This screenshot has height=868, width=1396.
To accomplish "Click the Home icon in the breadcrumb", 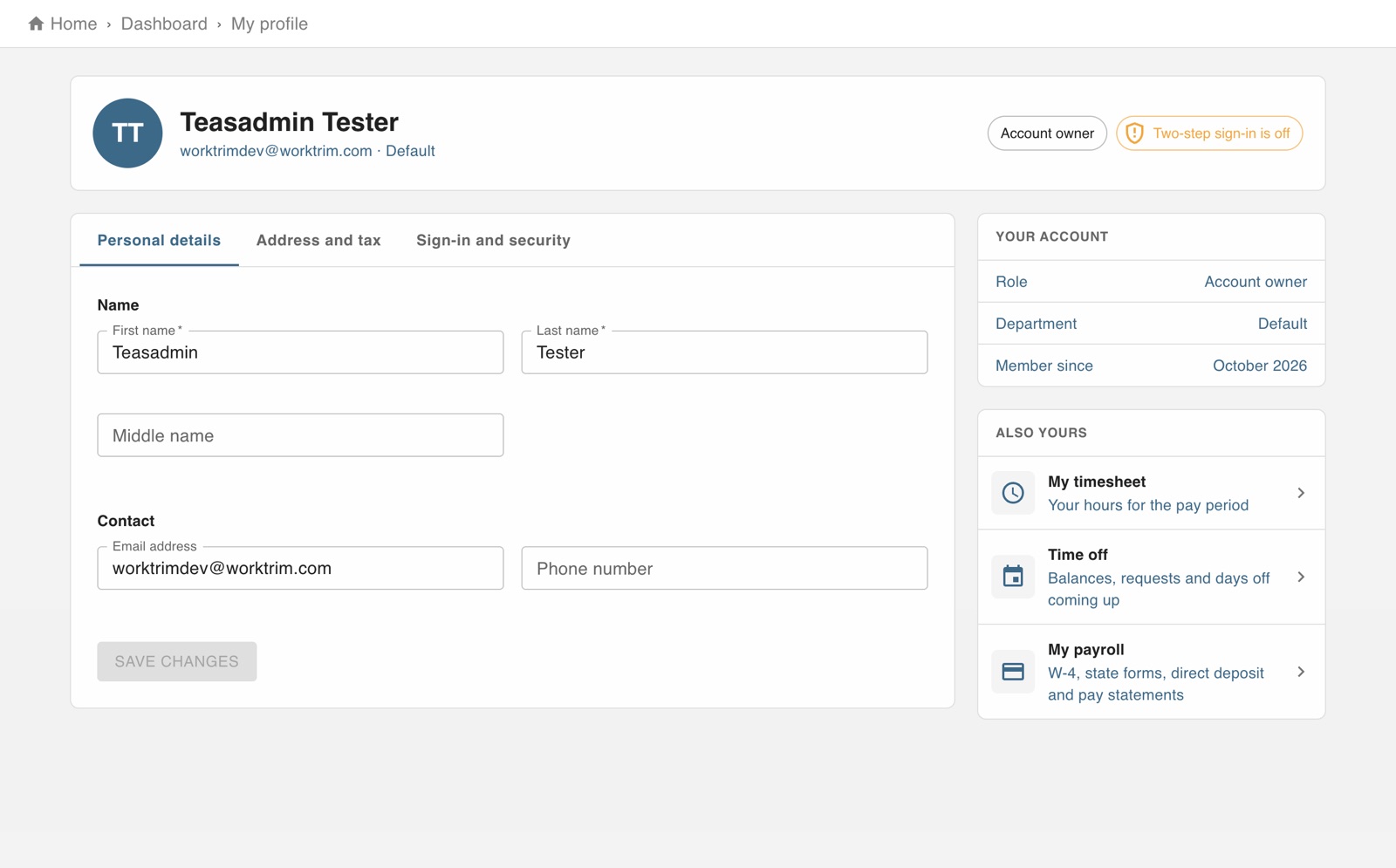I will click(x=36, y=24).
